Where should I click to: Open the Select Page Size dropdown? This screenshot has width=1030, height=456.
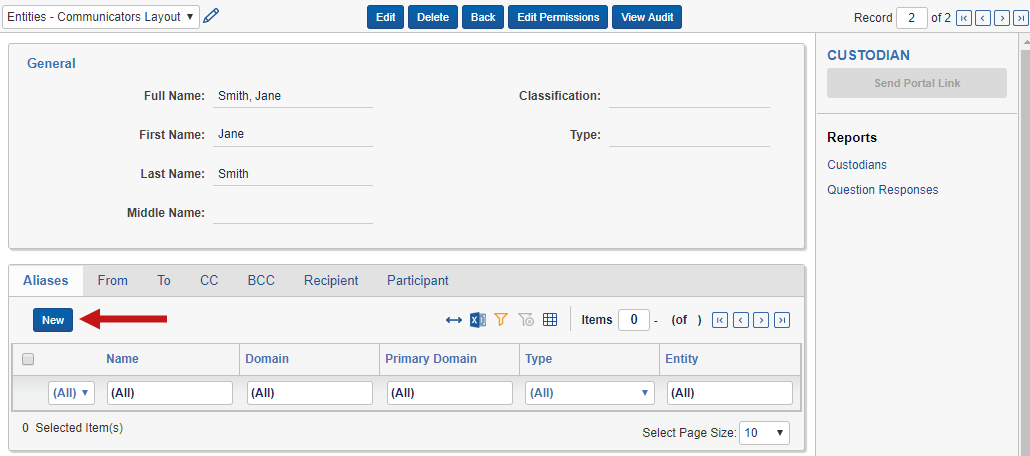tap(765, 433)
